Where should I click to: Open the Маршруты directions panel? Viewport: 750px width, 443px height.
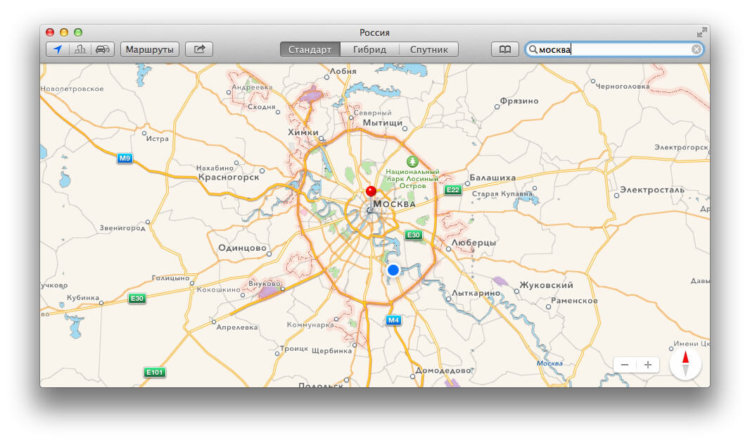[150, 49]
